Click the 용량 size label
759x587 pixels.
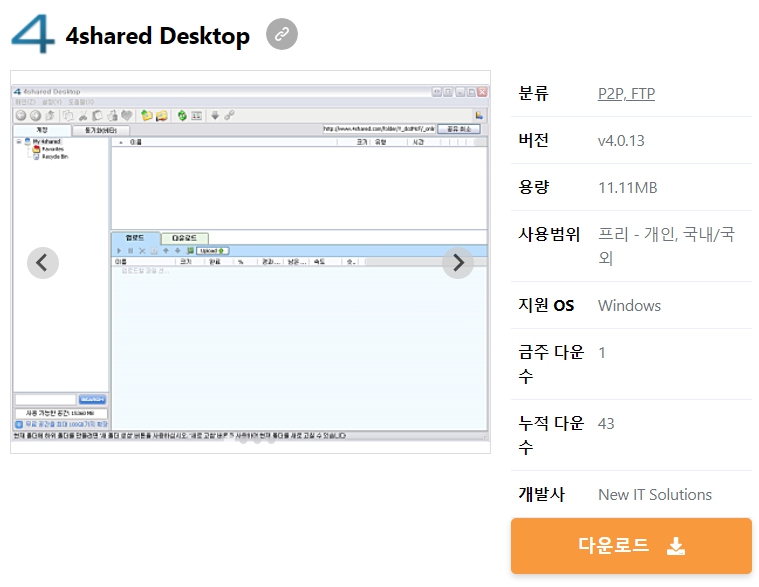pyautogui.click(x=533, y=187)
